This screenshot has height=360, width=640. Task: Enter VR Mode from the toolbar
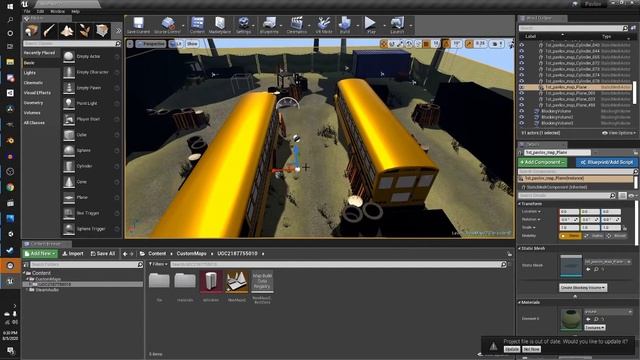pos(324,24)
